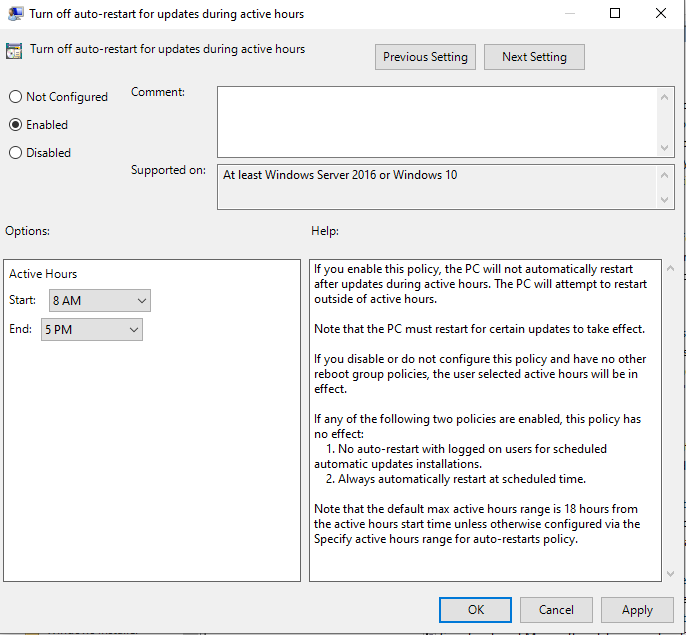
Task: Go to Next Setting
Action: click(534, 57)
